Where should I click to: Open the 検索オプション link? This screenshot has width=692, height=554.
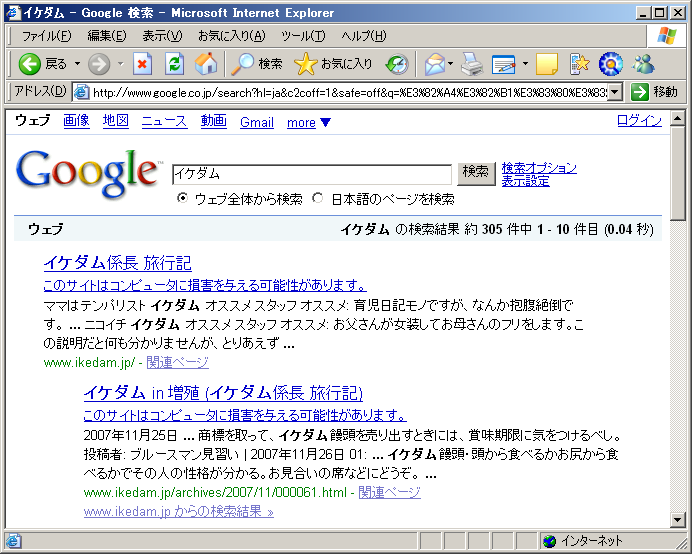coord(539,167)
